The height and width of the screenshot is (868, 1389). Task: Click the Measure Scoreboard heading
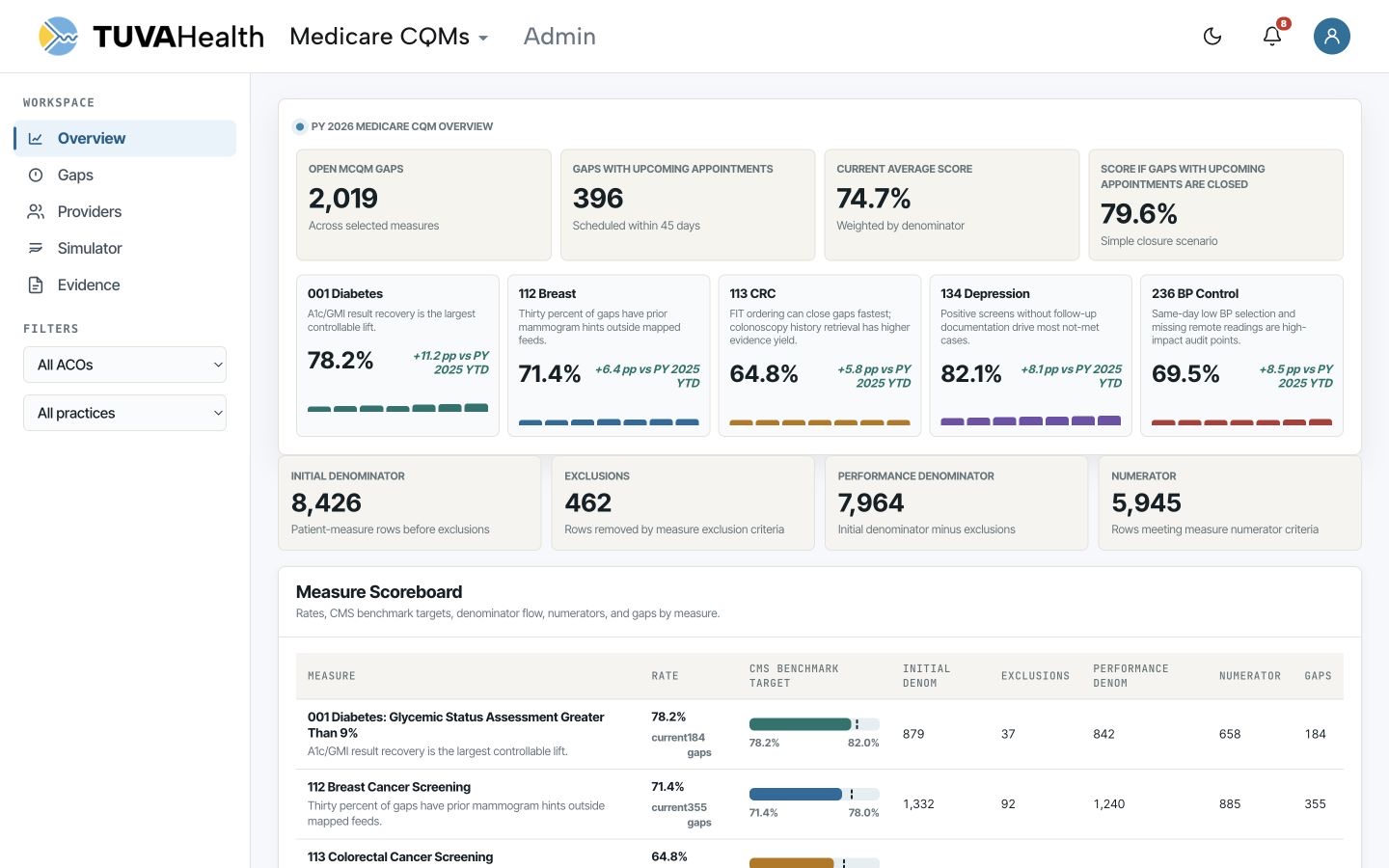[379, 592]
